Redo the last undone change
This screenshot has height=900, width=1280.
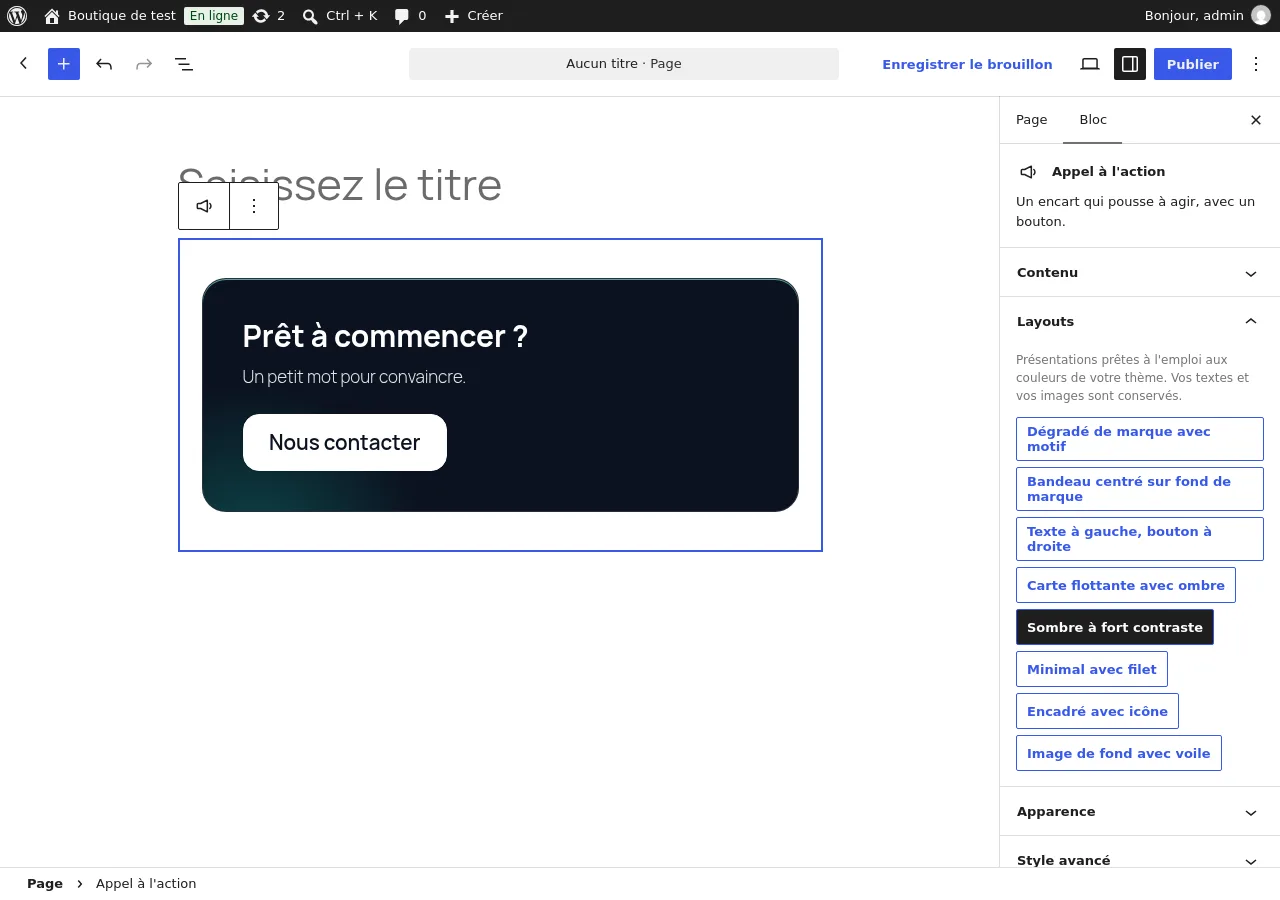click(x=144, y=64)
